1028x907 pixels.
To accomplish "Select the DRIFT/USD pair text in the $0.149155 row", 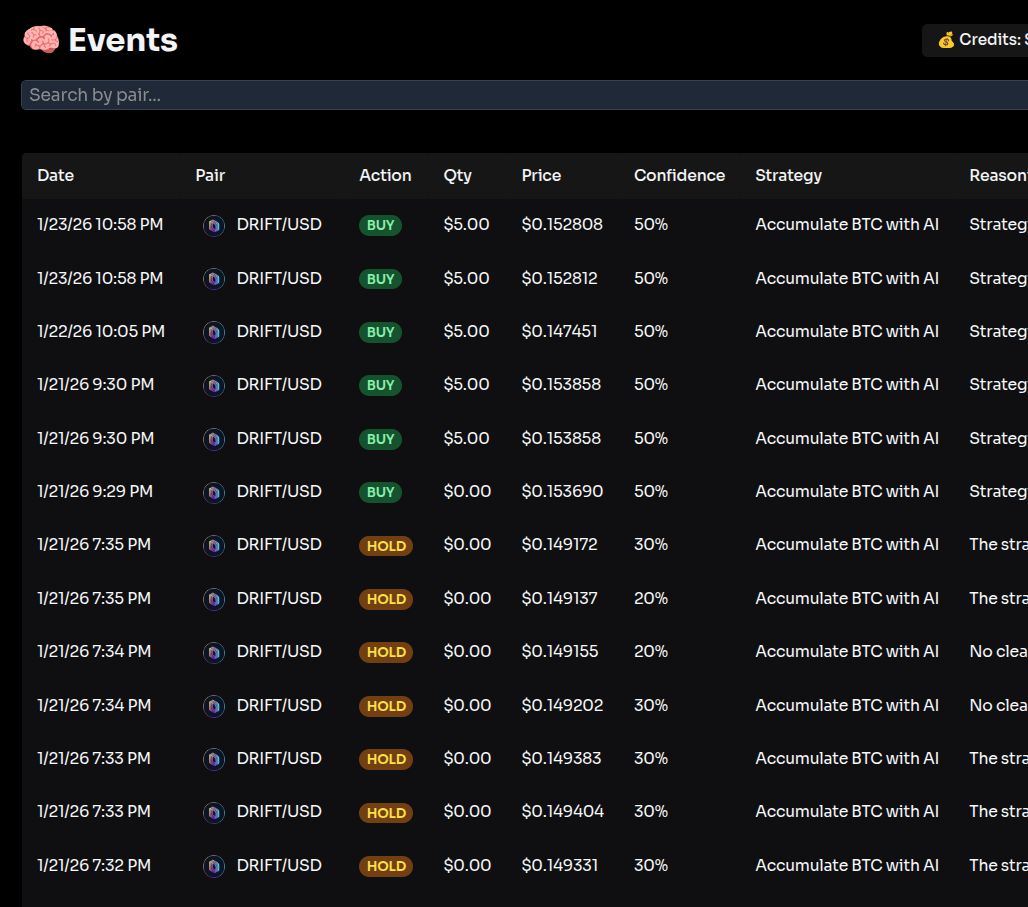I will click(279, 651).
